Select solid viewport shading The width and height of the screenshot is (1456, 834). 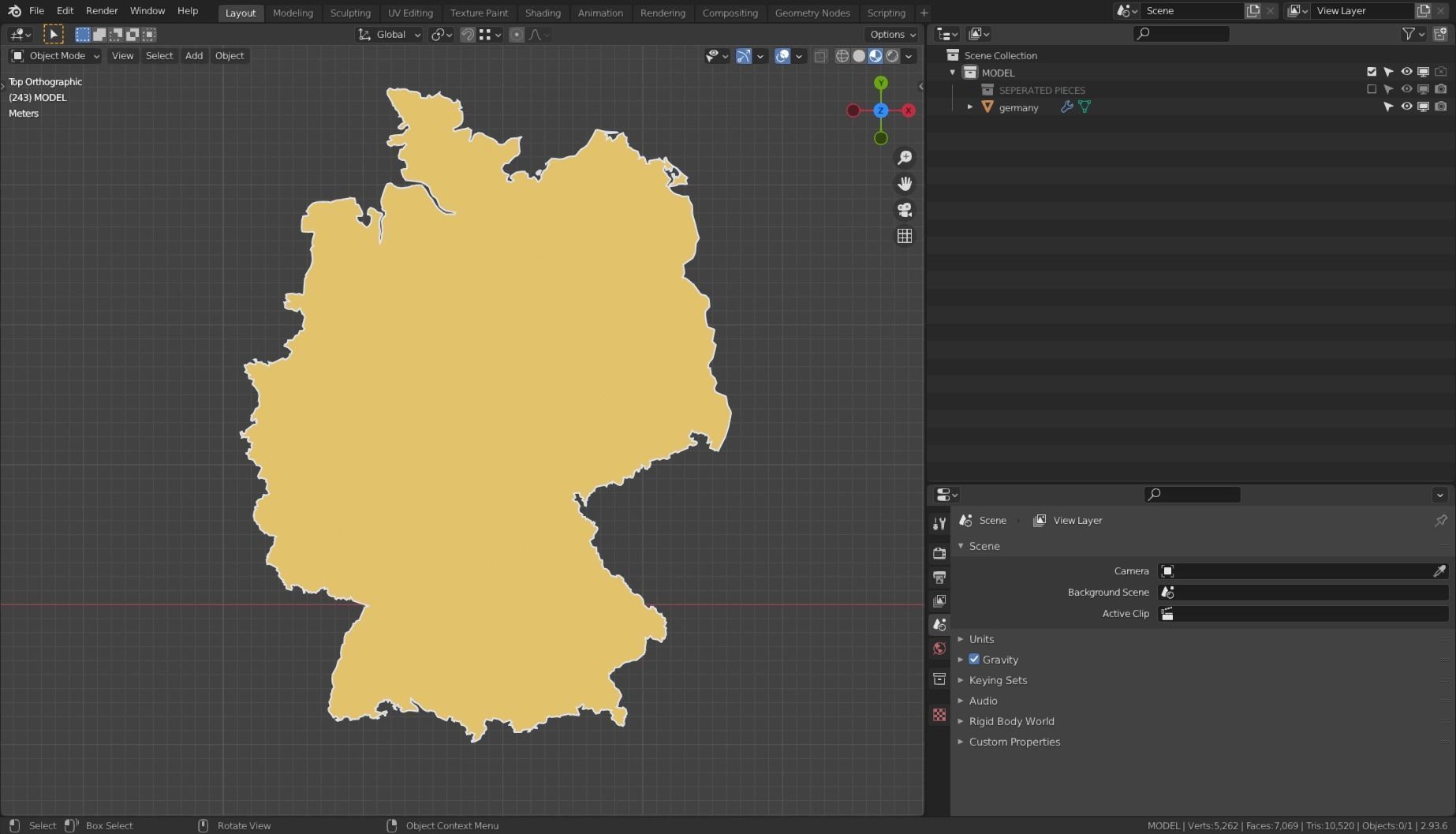[x=859, y=56]
